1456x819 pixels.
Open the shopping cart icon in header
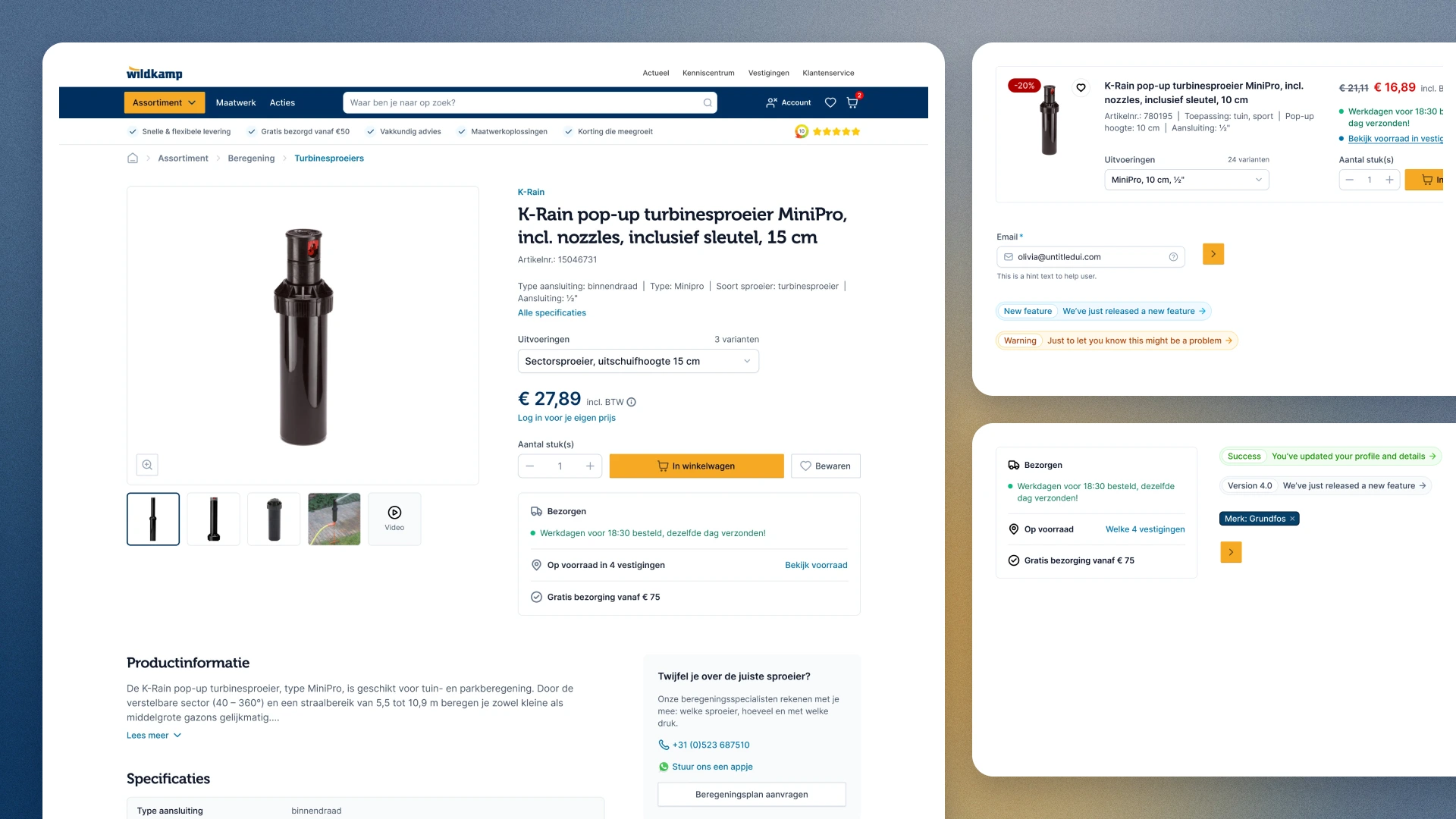pyautogui.click(x=852, y=102)
